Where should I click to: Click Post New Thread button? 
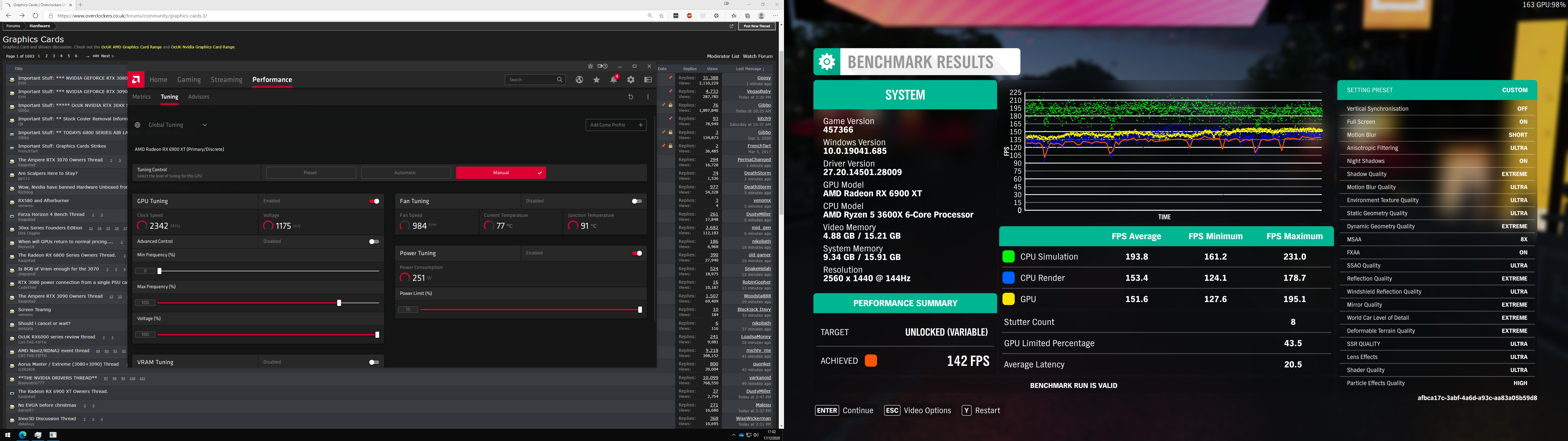click(757, 26)
